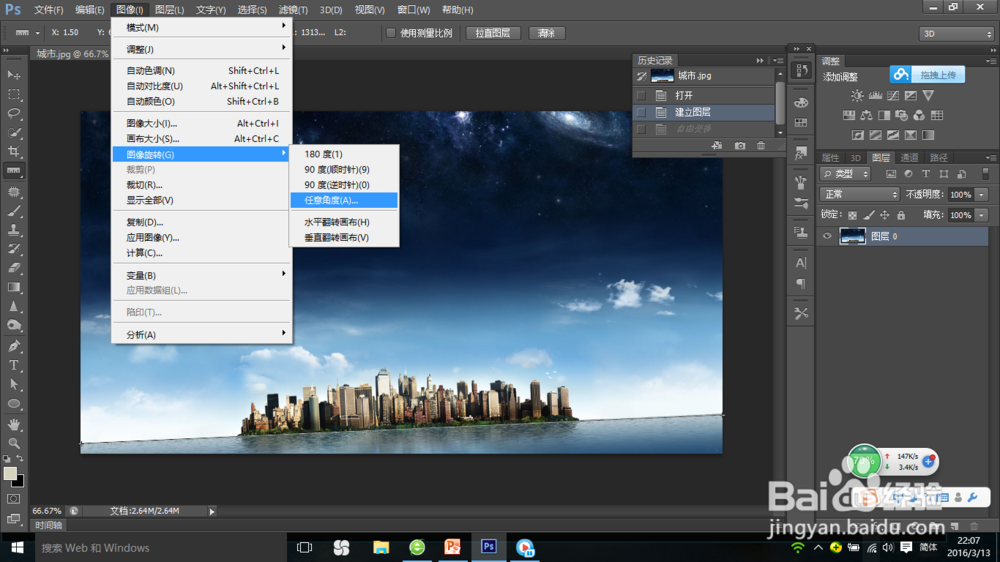Viewport: 1000px width, 562px height.
Task: Select the Pen tool
Action: point(13,346)
